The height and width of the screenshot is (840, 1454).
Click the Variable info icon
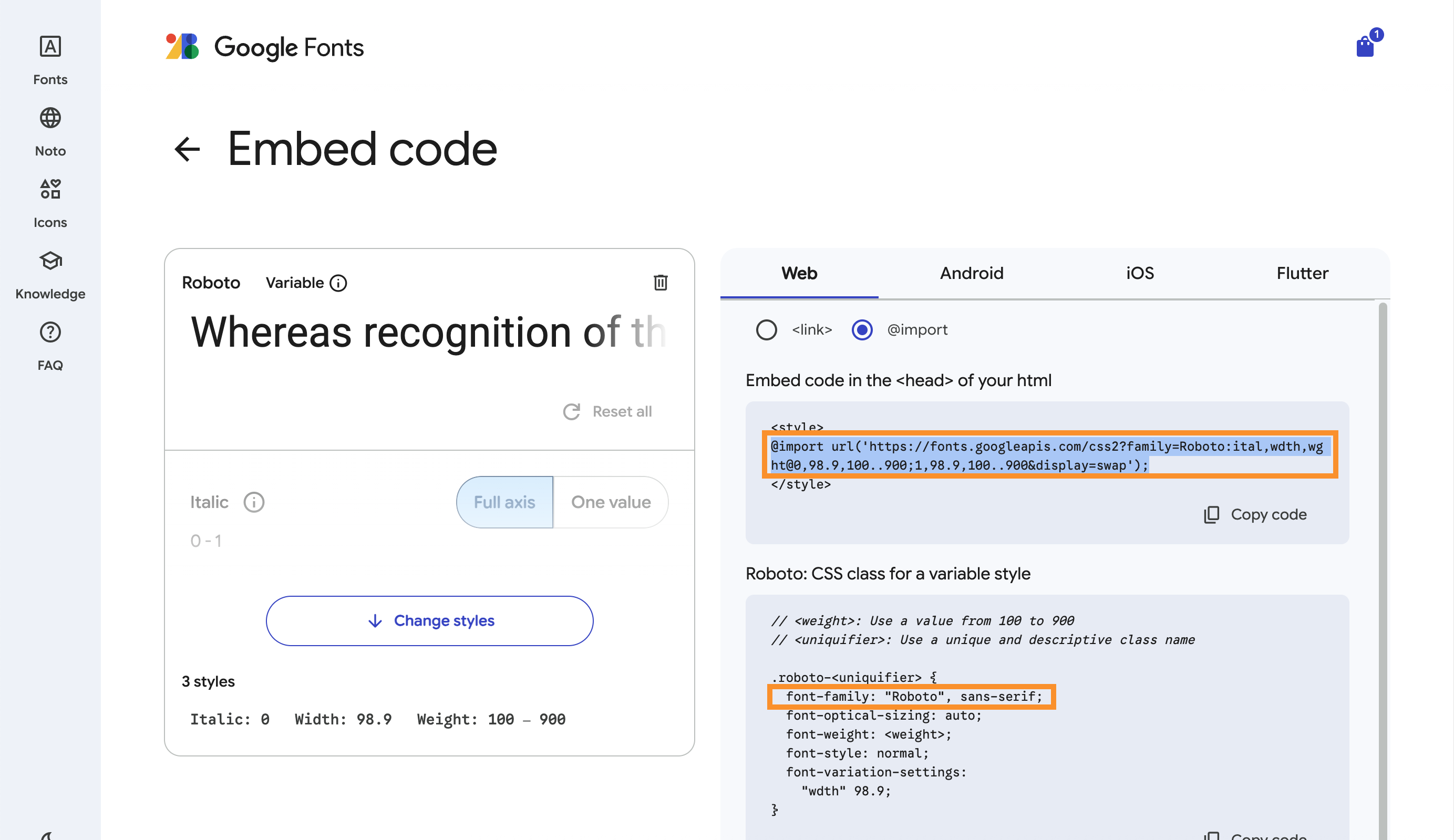tap(338, 283)
